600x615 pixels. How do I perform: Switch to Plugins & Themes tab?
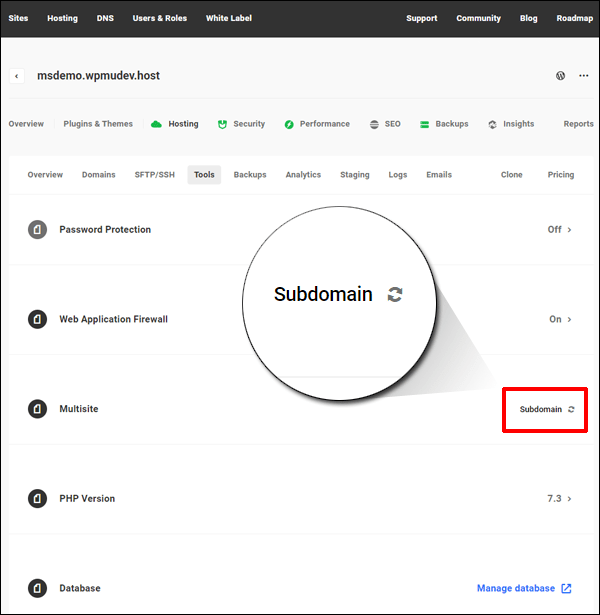[98, 124]
